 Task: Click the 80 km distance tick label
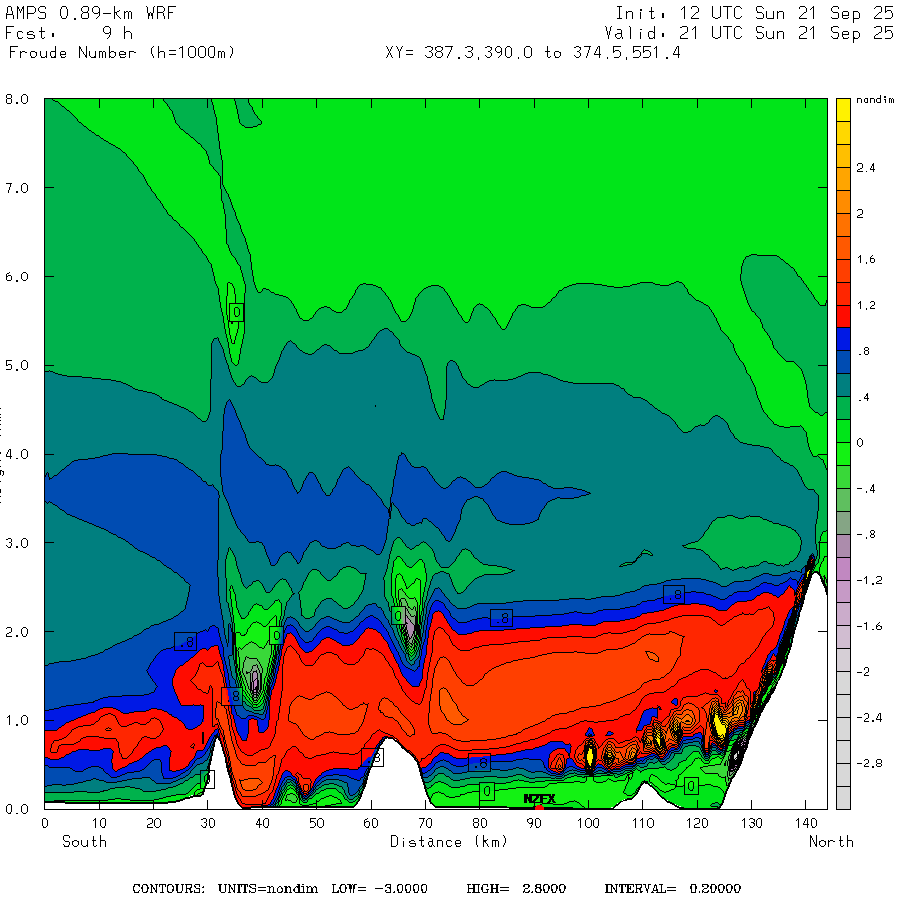480,823
